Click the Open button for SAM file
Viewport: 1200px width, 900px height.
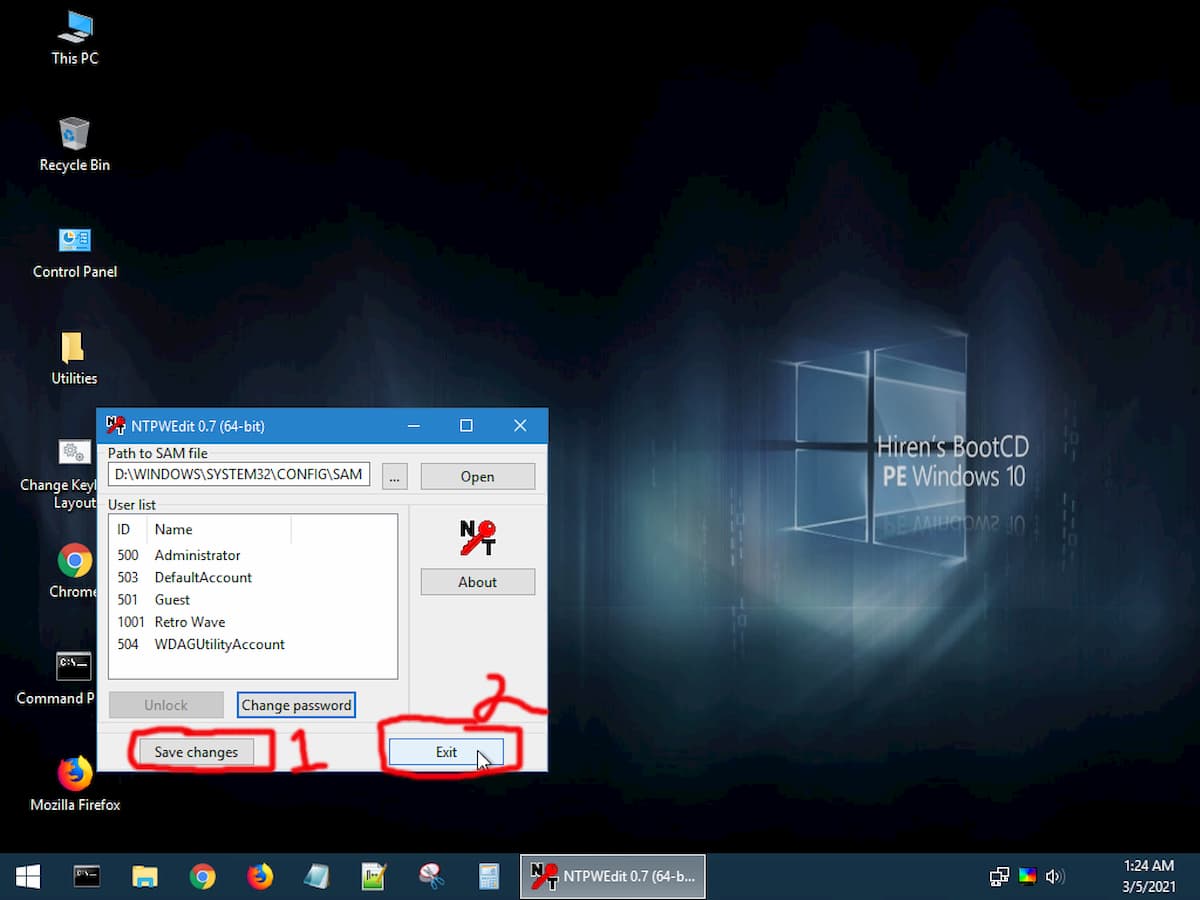[477, 476]
